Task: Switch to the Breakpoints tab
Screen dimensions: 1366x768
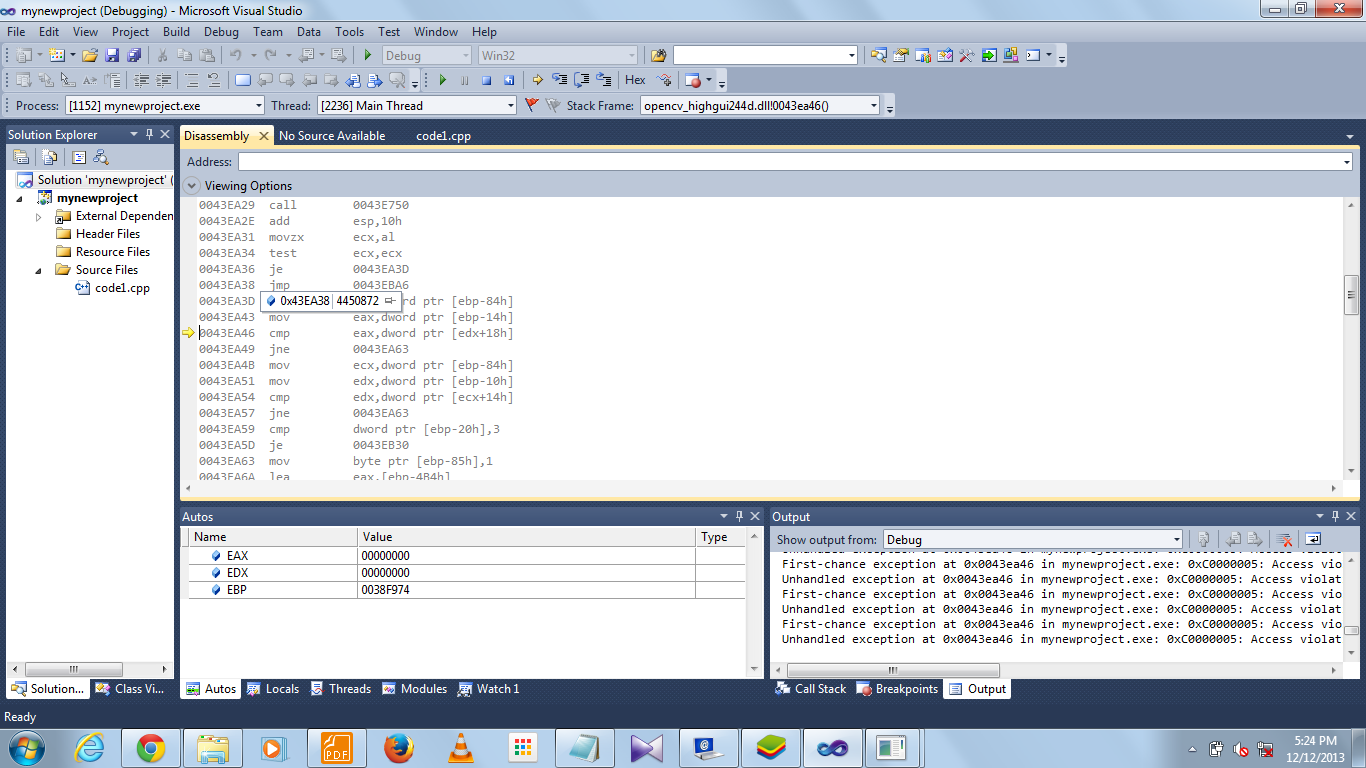Action: tap(898, 689)
